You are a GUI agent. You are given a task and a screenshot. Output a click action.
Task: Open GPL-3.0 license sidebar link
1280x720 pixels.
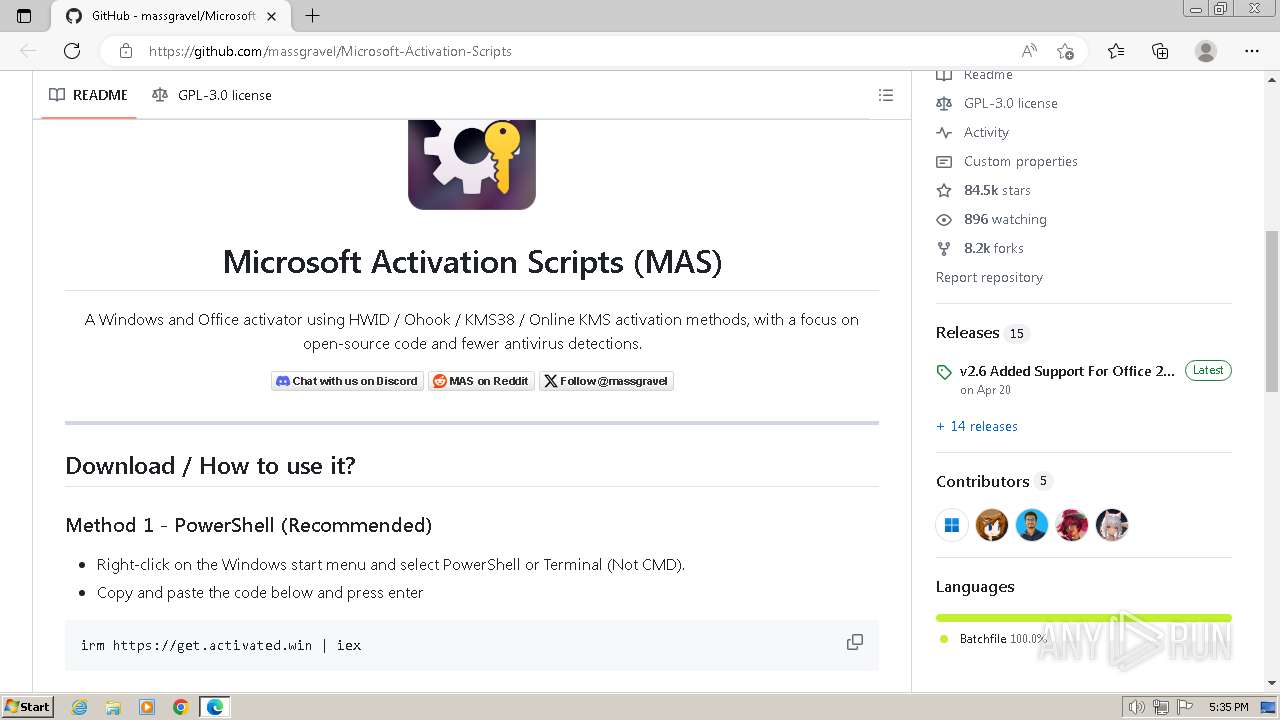pos(1011,103)
